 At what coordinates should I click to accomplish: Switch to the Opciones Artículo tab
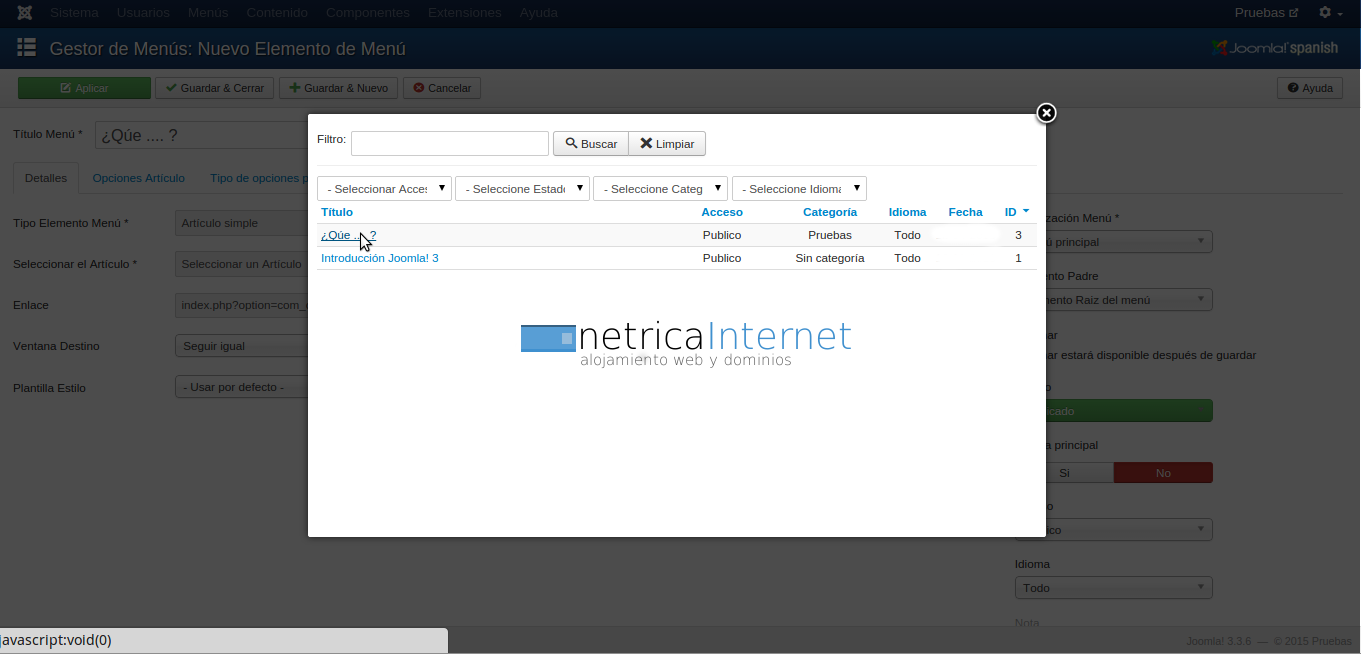(138, 178)
